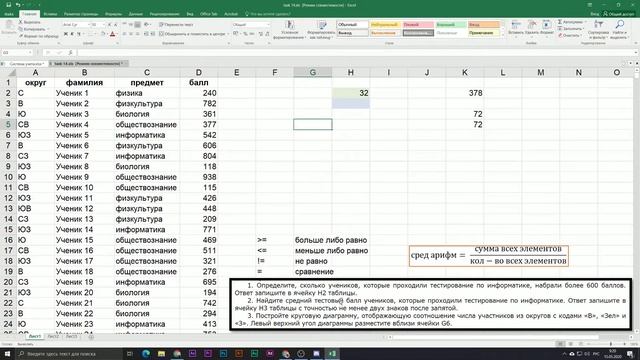Select cell H2 containing 32

coord(351,93)
